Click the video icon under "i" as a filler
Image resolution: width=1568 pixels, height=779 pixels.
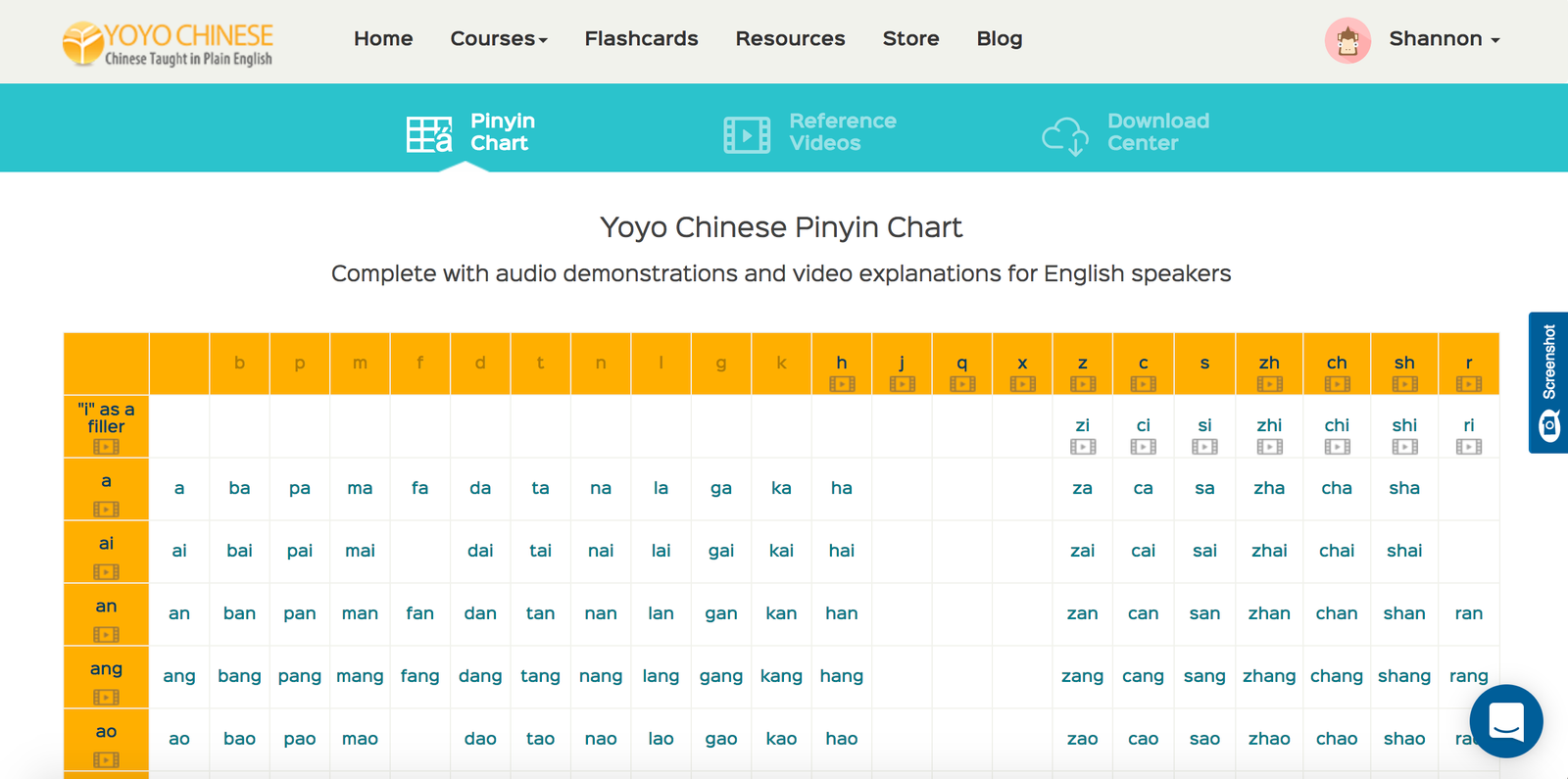(x=106, y=447)
